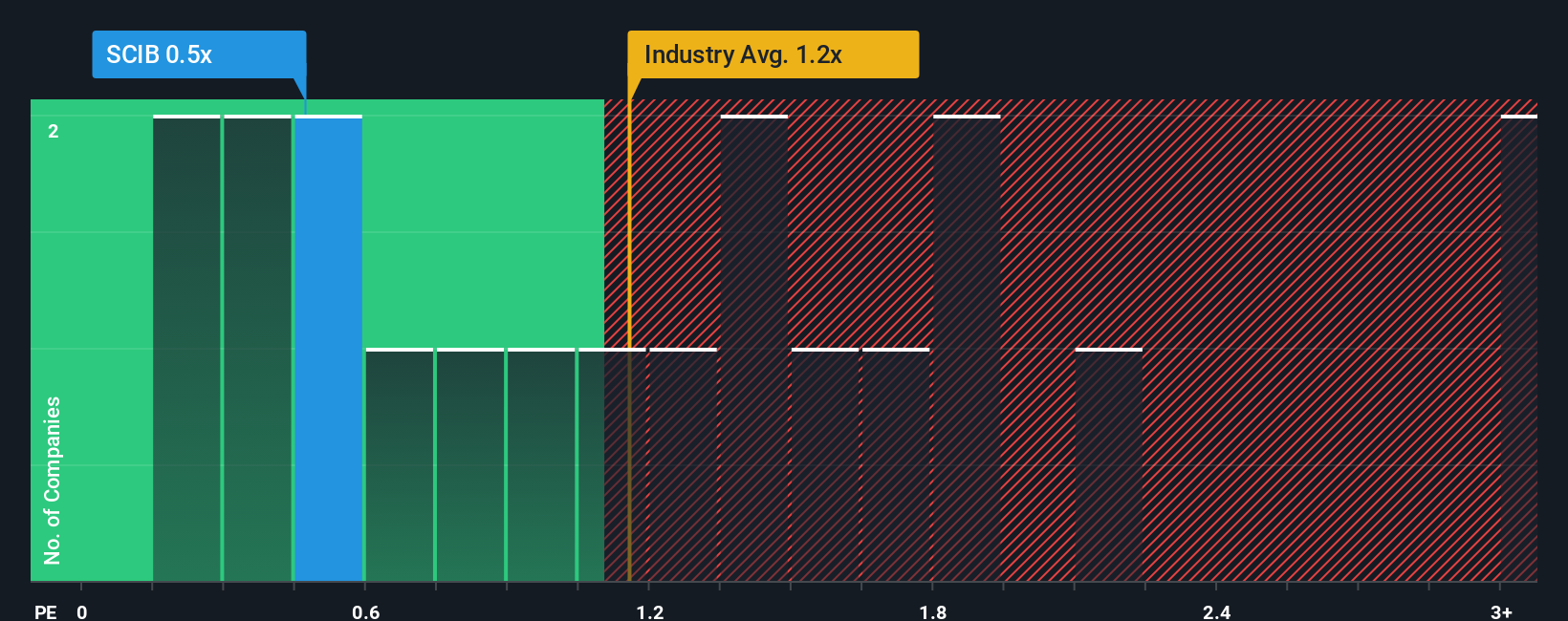This screenshot has height=621, width=1568.
Task: Click the PE axis label
Action: (x=45, y=611)
